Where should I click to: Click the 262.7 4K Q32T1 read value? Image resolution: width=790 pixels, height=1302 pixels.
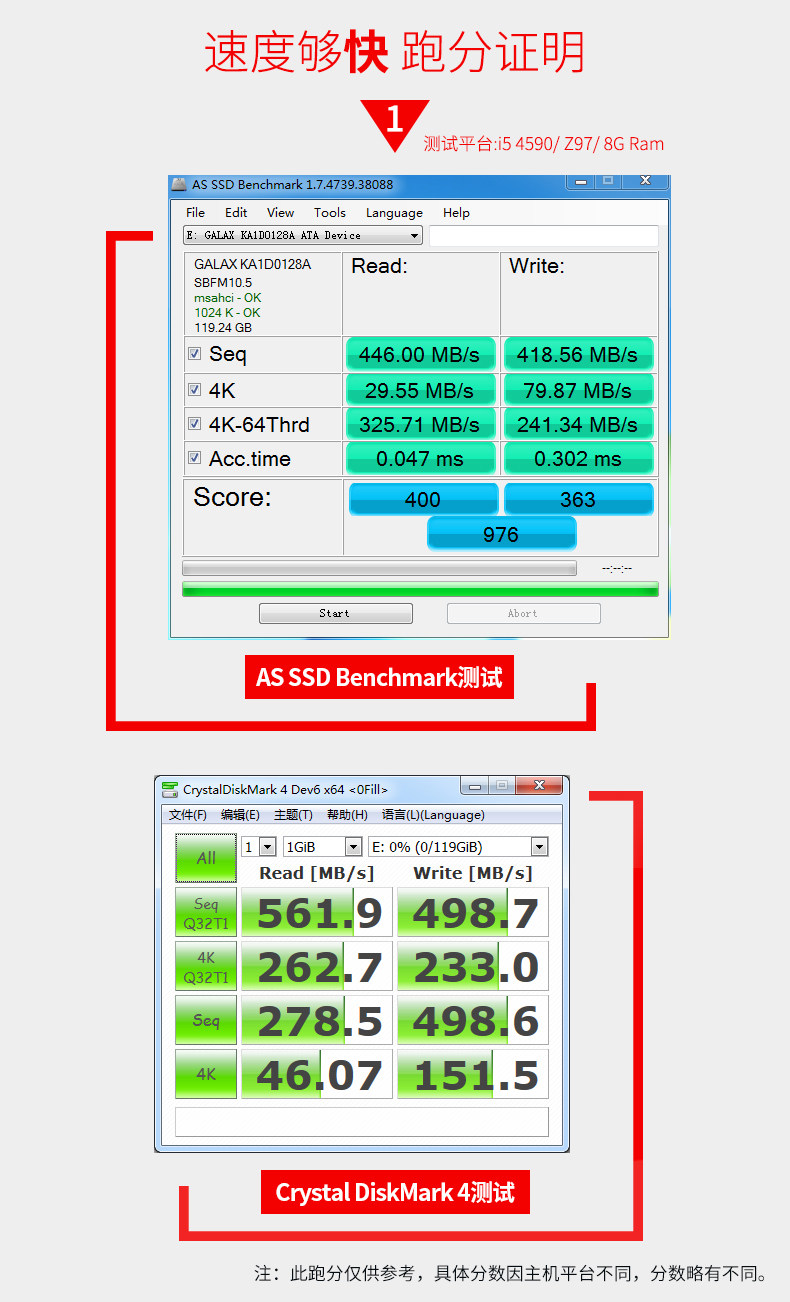click(x=319, y=967)
